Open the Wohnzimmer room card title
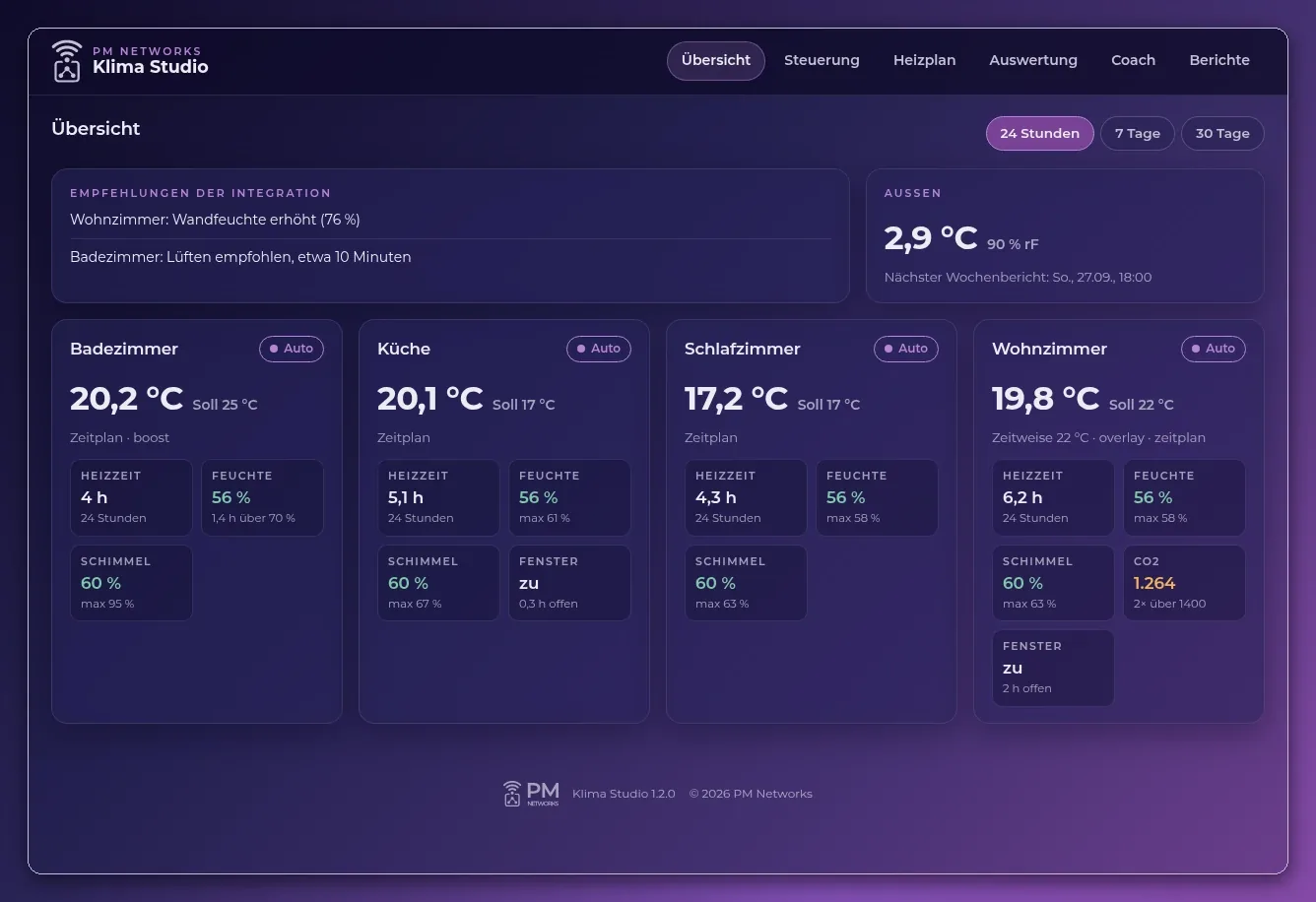This screenshot has width=1316, height=902. click(1049, 349)
